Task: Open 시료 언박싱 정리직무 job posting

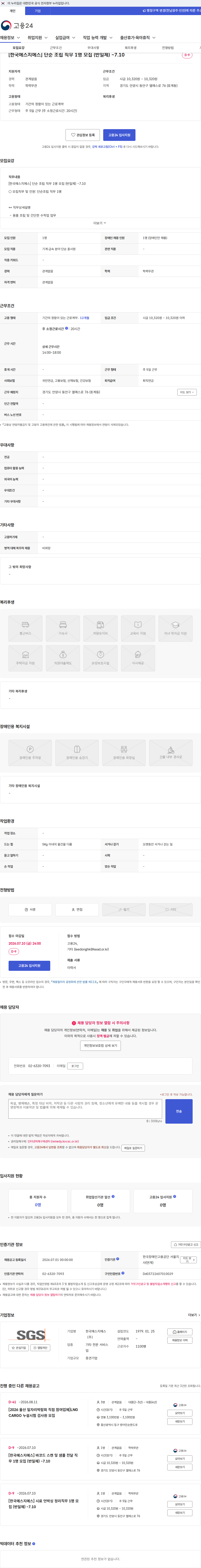Action: click(x=43, y=1504)
